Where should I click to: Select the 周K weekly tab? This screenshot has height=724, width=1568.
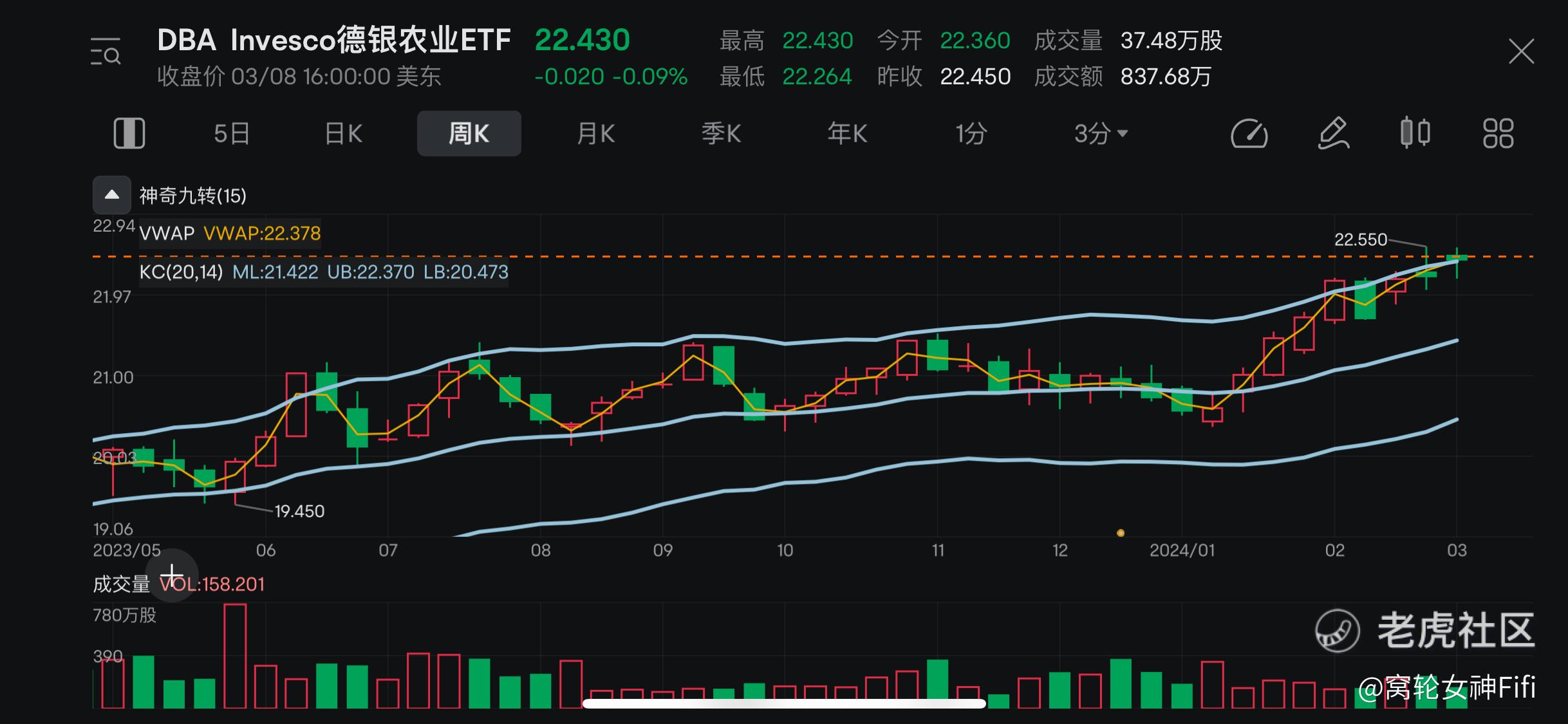coord(469,134)
